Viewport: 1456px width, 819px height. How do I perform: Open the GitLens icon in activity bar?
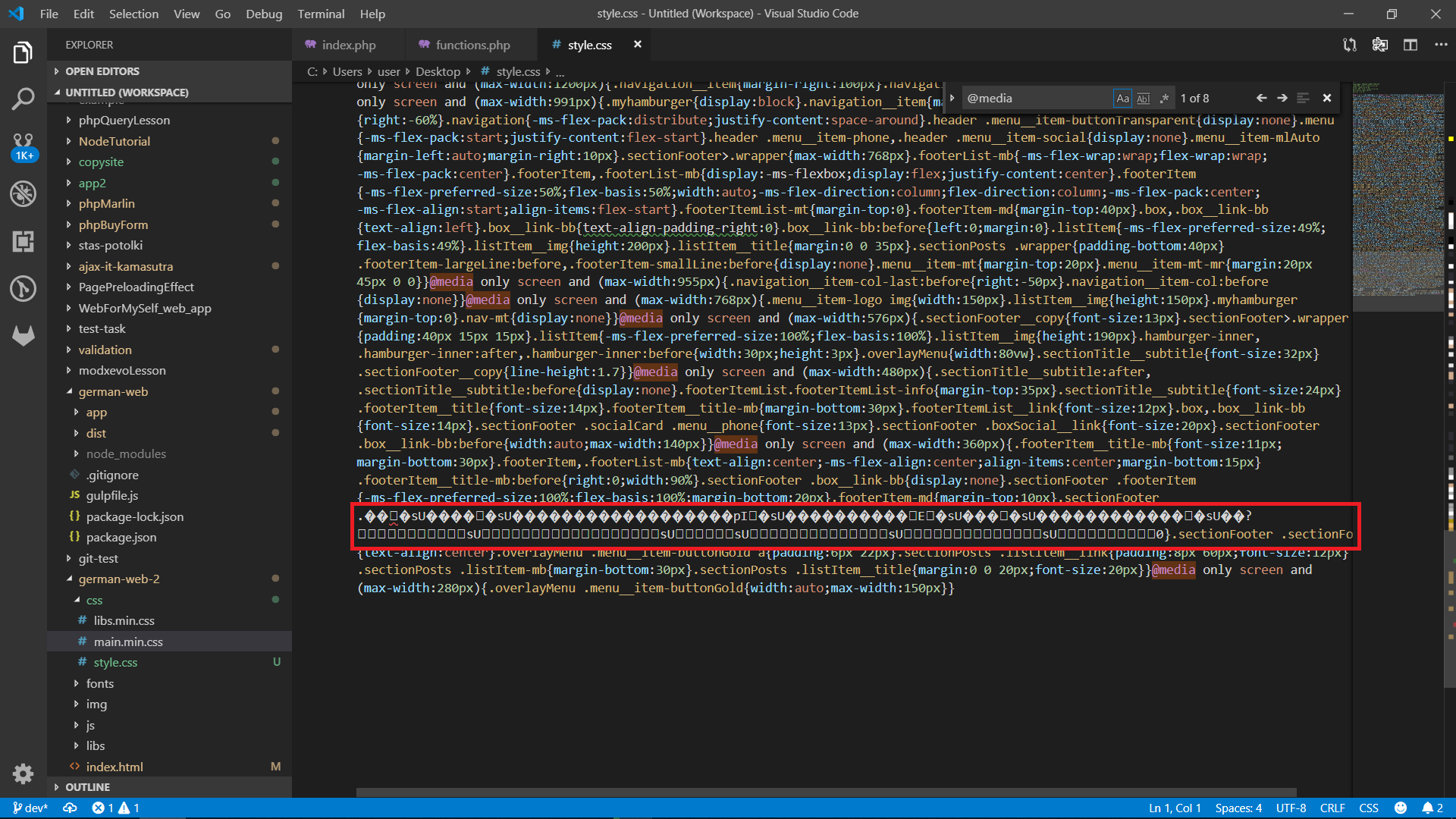coord(23,288)
